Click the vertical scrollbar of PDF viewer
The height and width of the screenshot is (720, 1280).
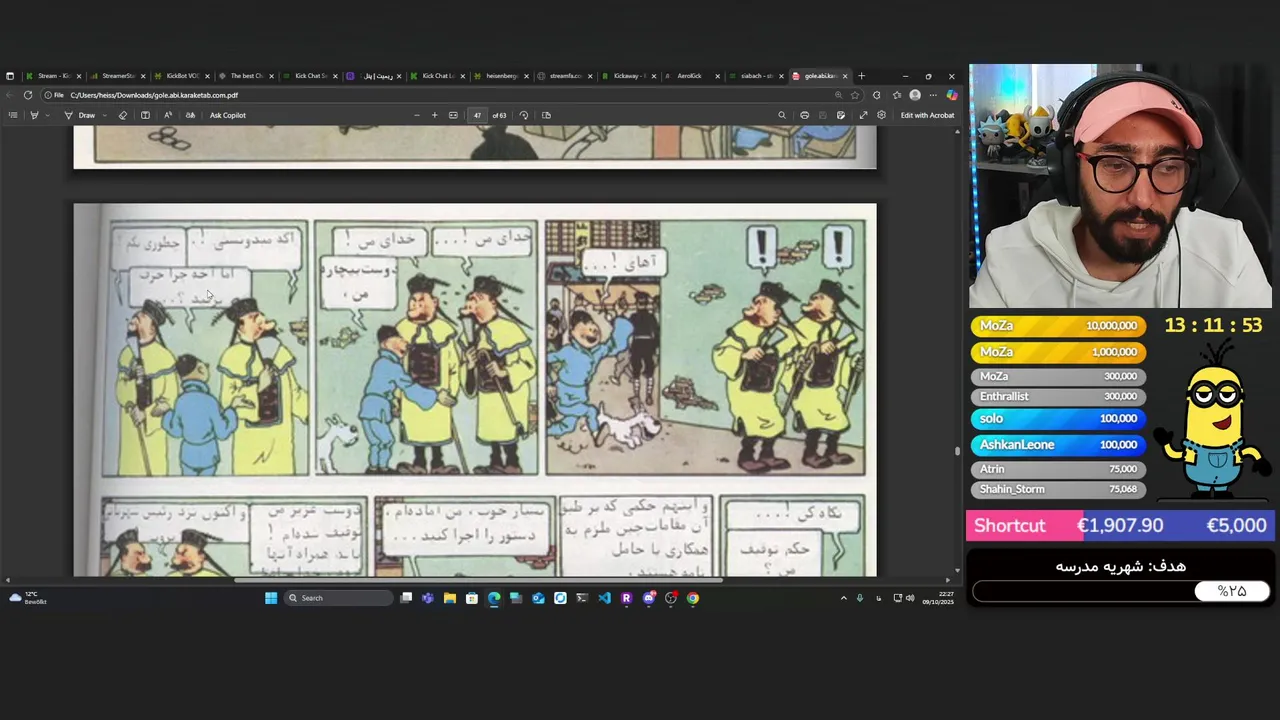tap(957, 450)
